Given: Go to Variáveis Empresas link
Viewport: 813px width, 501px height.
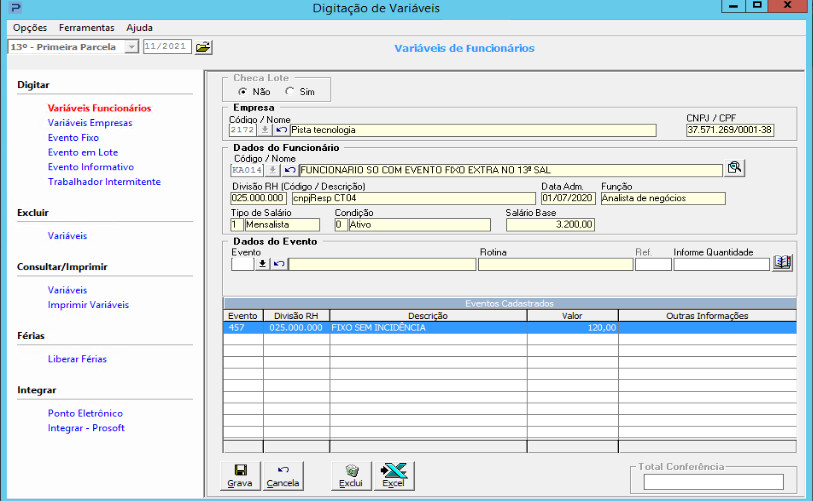Looking at the screenshot, I should [89, 122].
